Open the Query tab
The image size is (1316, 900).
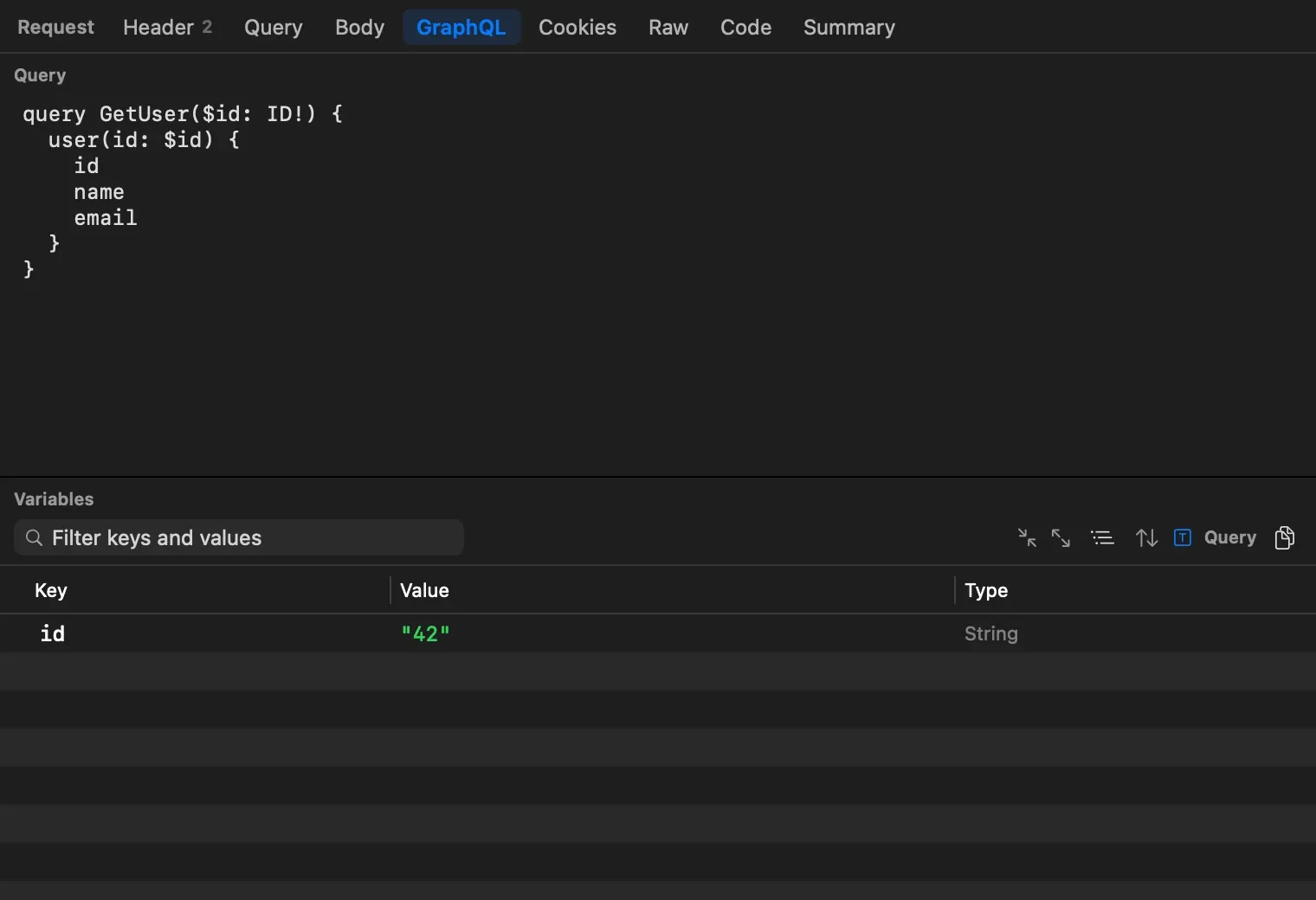pyautogui.click(x=274, y=27)
